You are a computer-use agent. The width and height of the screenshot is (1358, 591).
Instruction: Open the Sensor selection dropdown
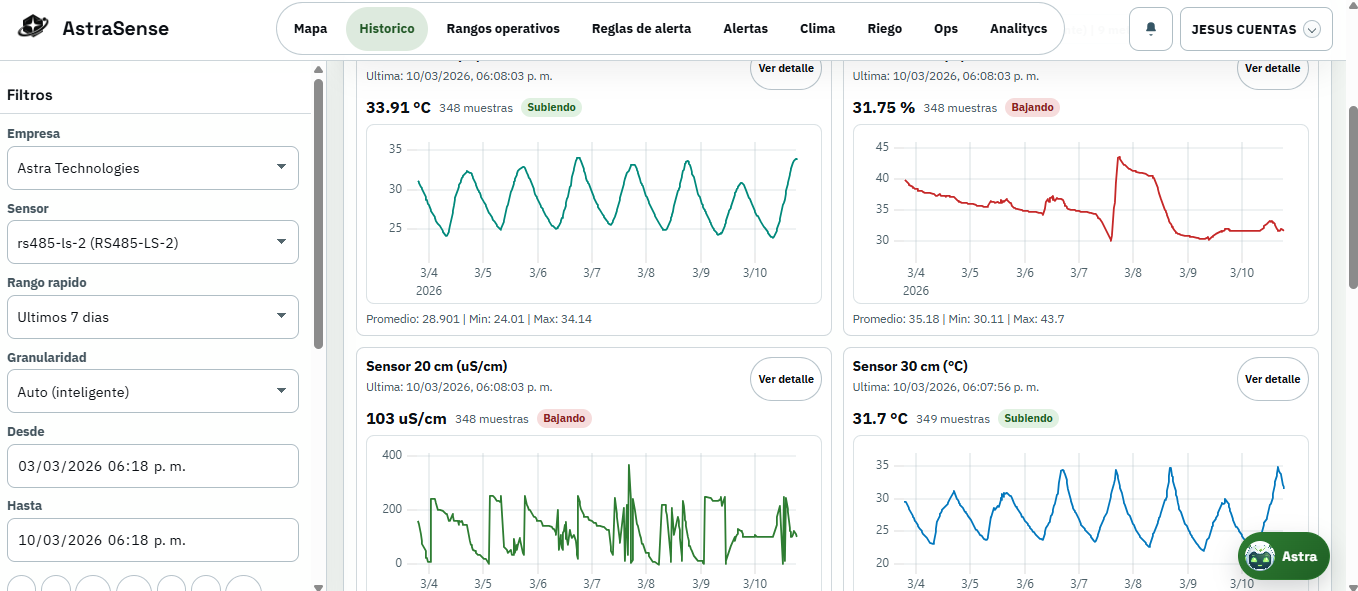pyautogui.click(x=152, y=242)
